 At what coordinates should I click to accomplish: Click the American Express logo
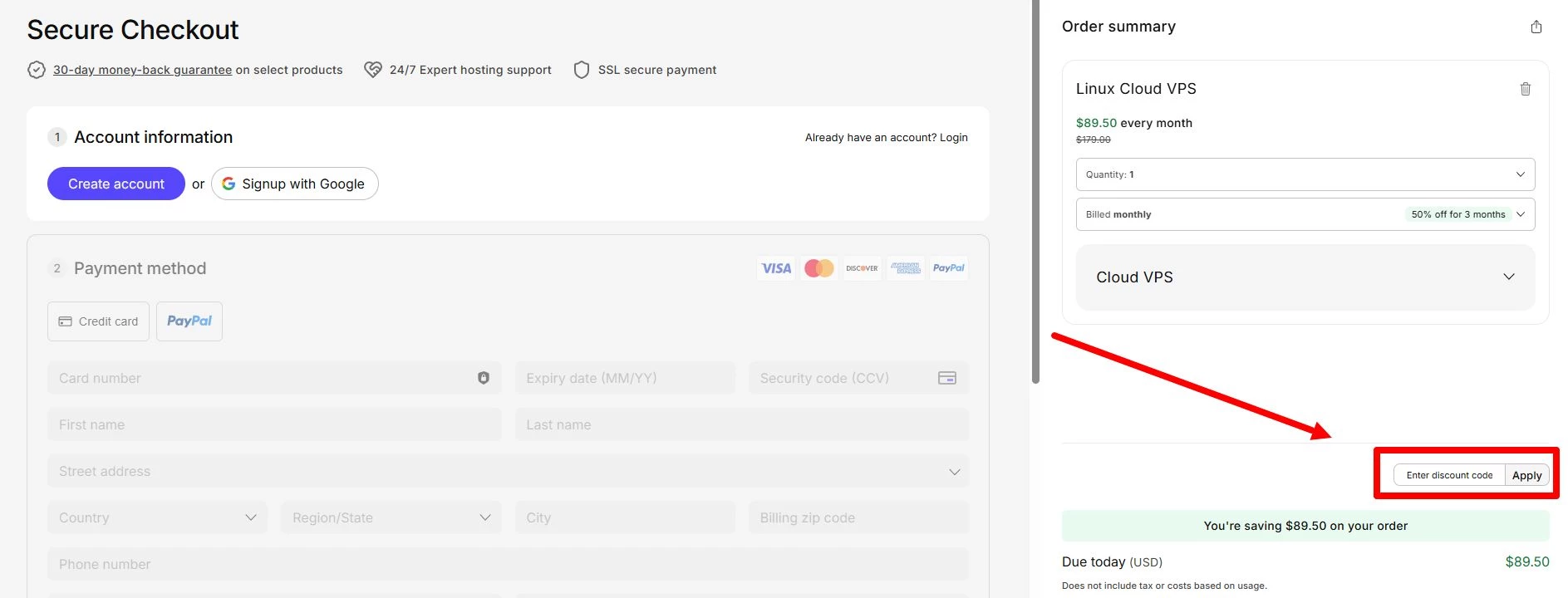point(905,268)
